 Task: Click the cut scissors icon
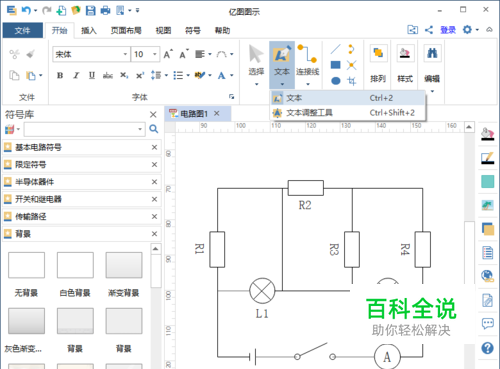click(14, 54)
